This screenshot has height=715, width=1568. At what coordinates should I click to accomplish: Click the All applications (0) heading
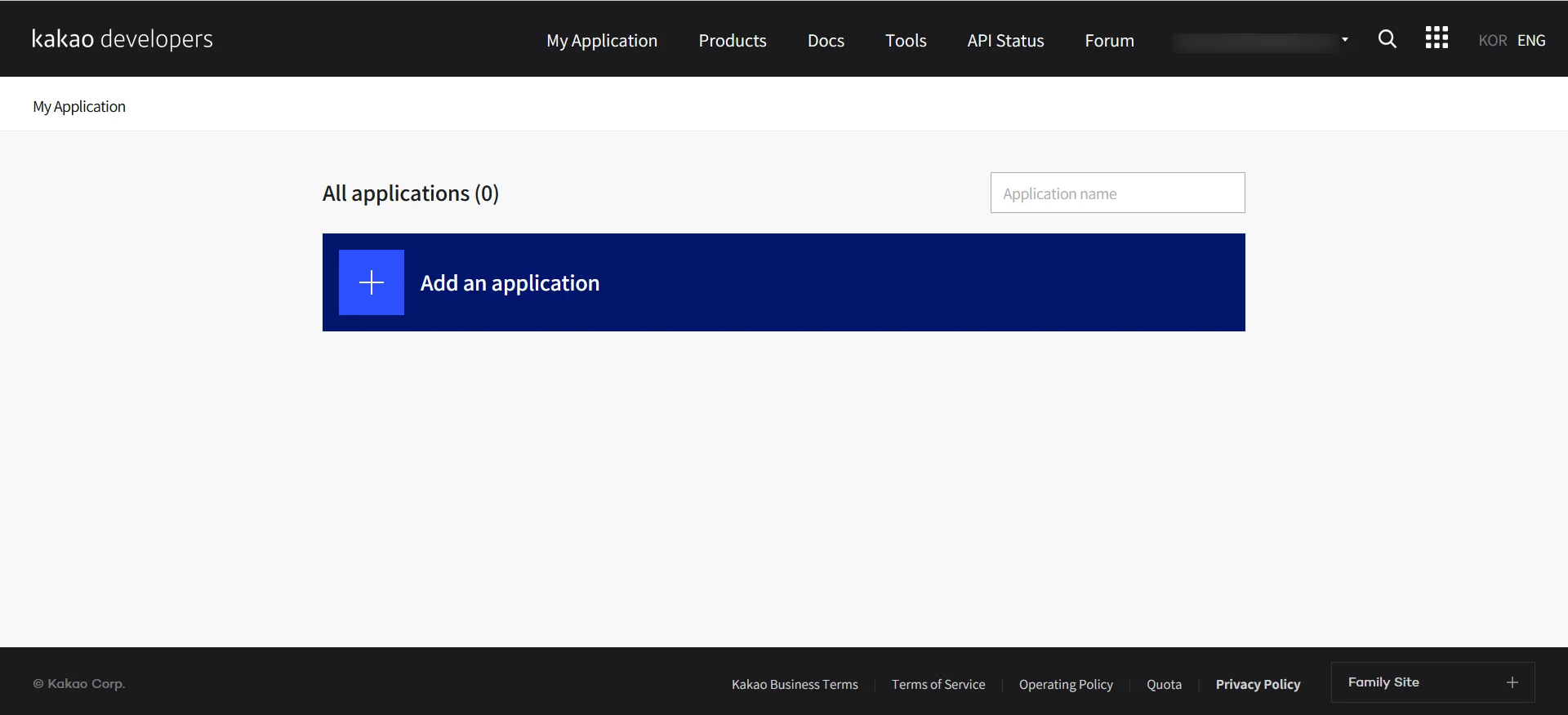coord(411,193)
